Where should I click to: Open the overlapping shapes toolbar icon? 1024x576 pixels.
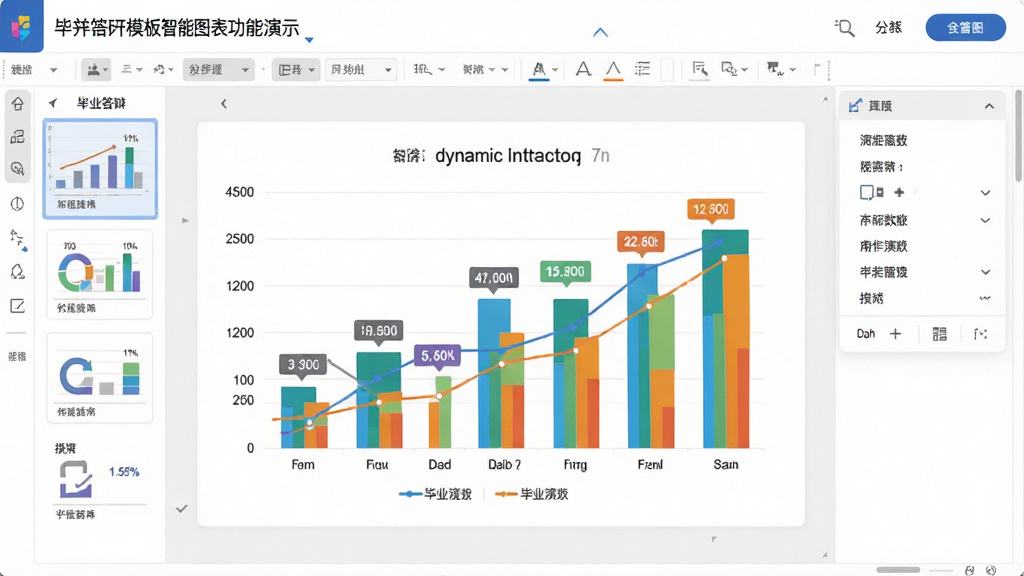coord(728,69)
